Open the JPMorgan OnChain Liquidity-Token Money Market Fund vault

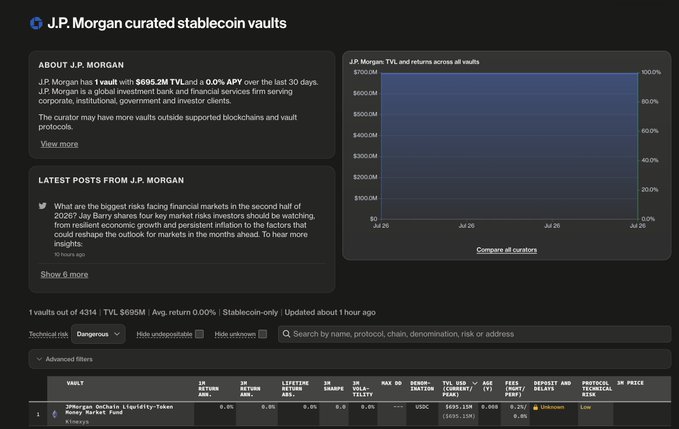[119, 410]
